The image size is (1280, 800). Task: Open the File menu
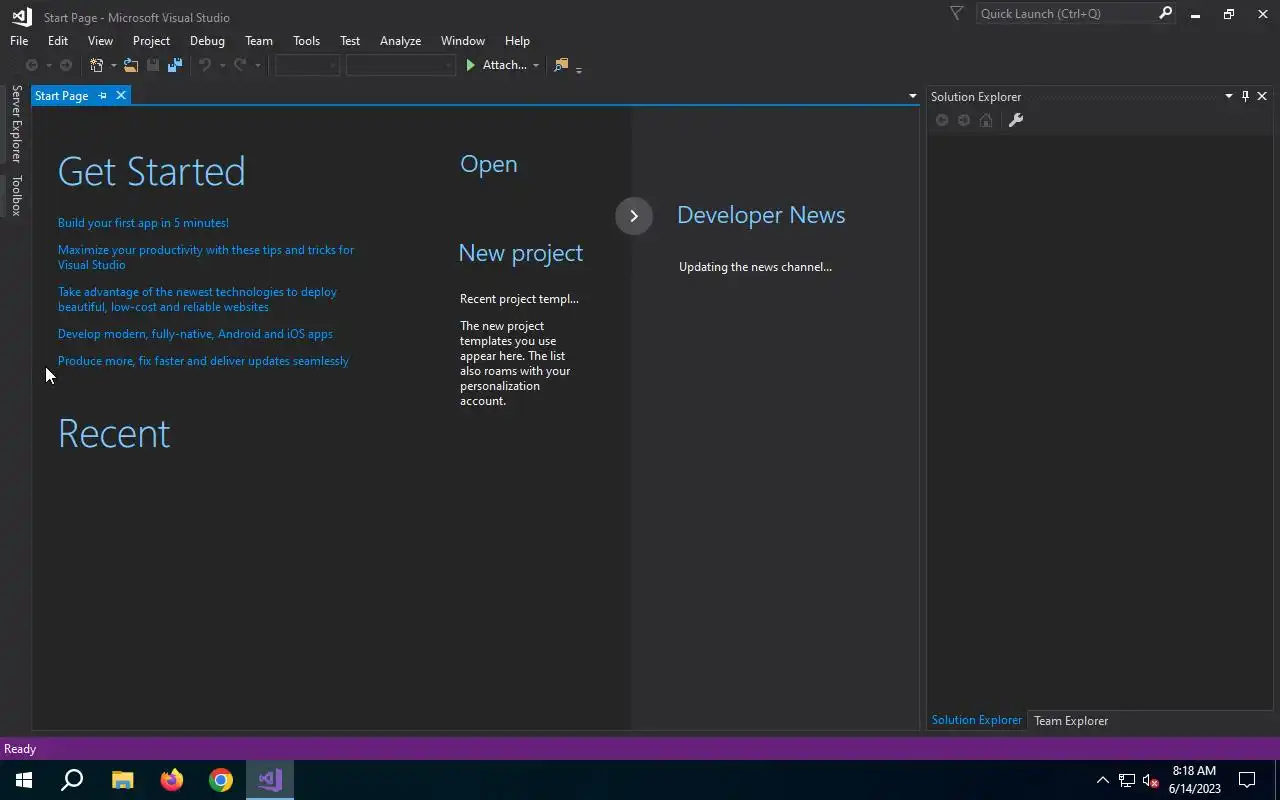click(x=19, y=41)
